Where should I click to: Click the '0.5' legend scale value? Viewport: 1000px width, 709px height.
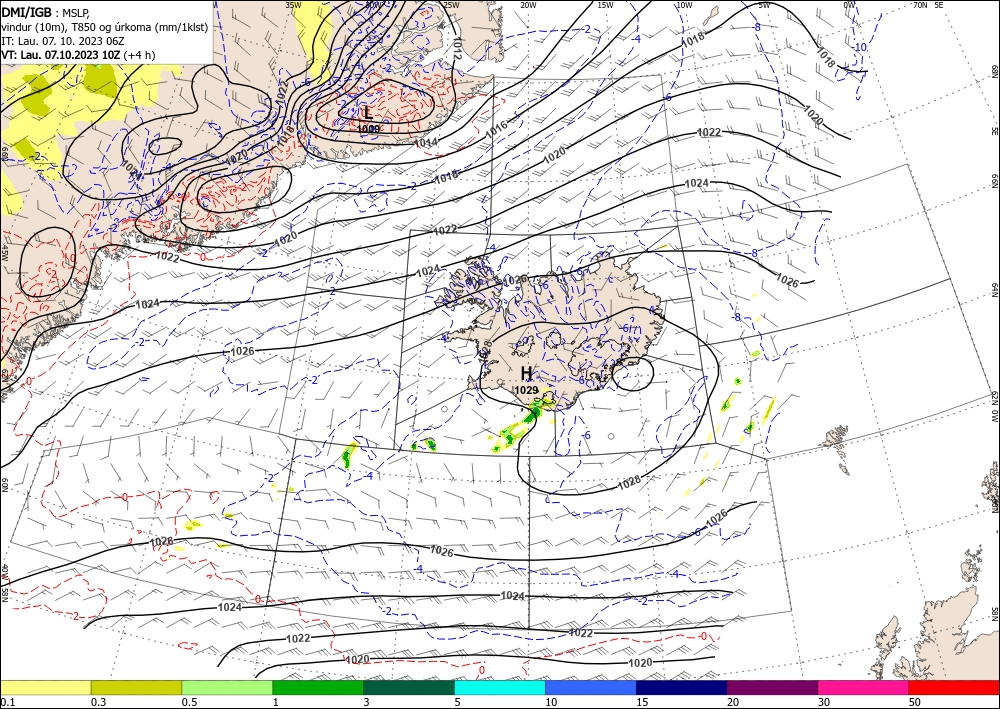click(189, 702)
